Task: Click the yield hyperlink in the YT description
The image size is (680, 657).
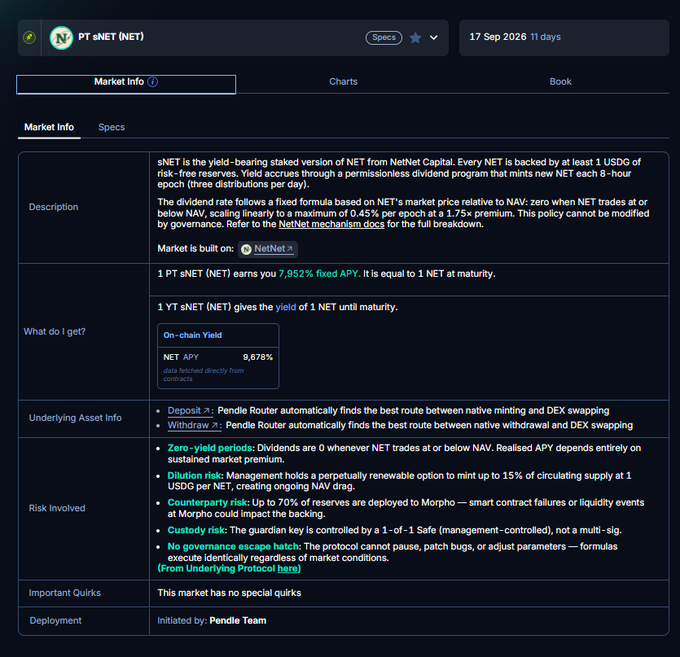Action: point(286,307)
